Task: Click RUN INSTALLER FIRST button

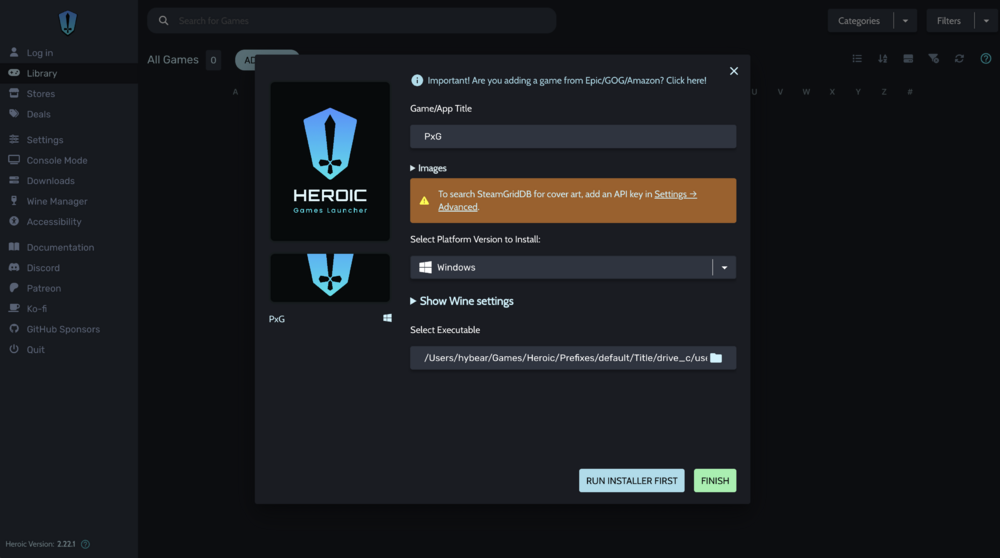Action: click(631, 481)
